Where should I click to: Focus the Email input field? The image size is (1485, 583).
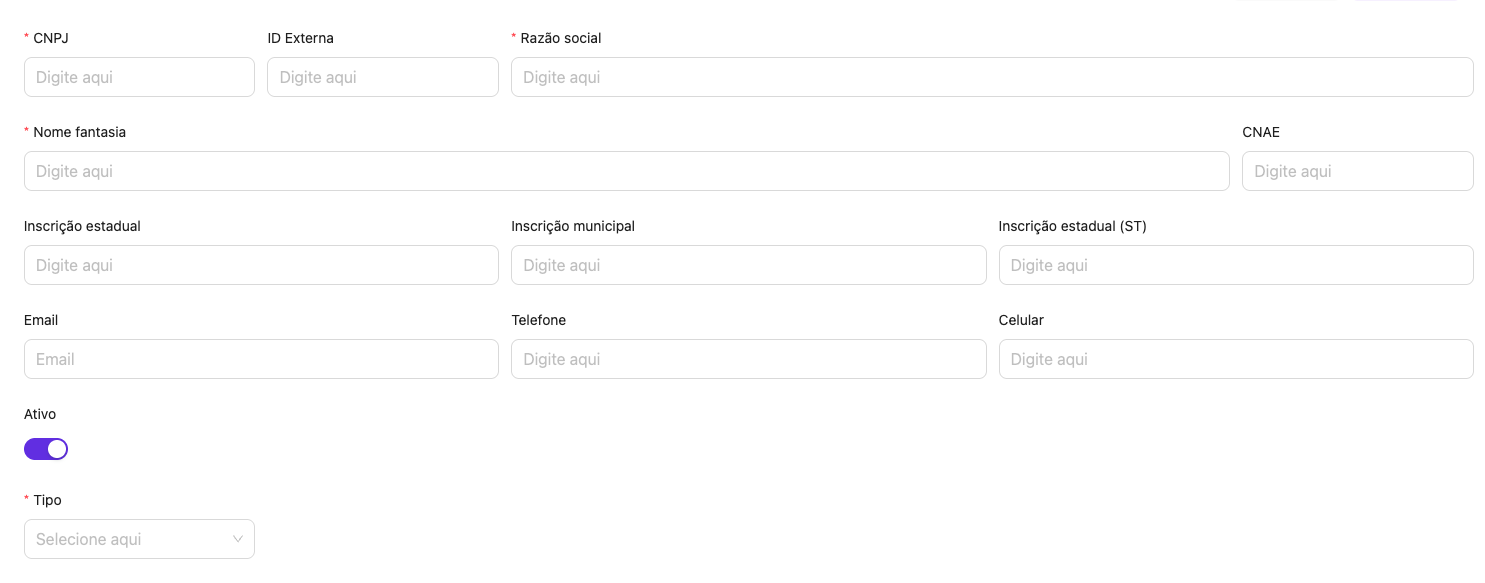click(x=261, y=359)
